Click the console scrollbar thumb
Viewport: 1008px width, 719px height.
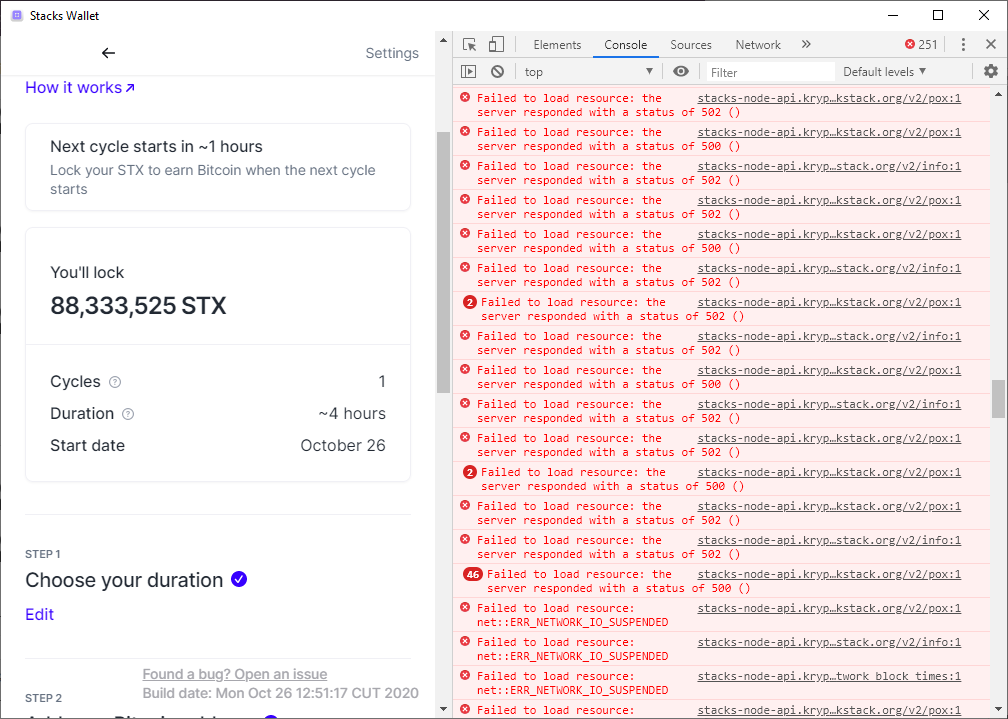pyautogui.click(x=998, y=399)
